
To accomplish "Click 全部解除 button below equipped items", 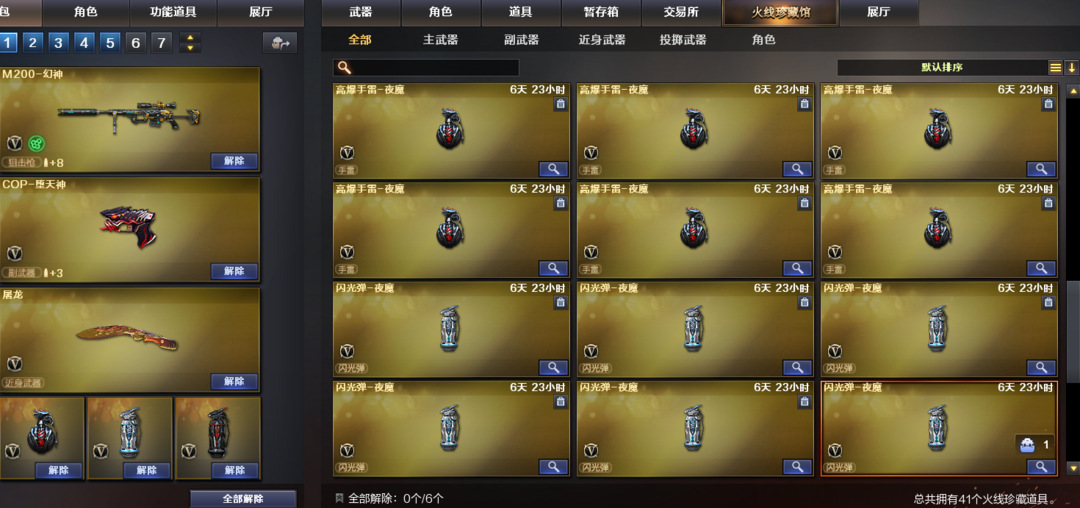I will pyautogui.click(x=243, y=498).
